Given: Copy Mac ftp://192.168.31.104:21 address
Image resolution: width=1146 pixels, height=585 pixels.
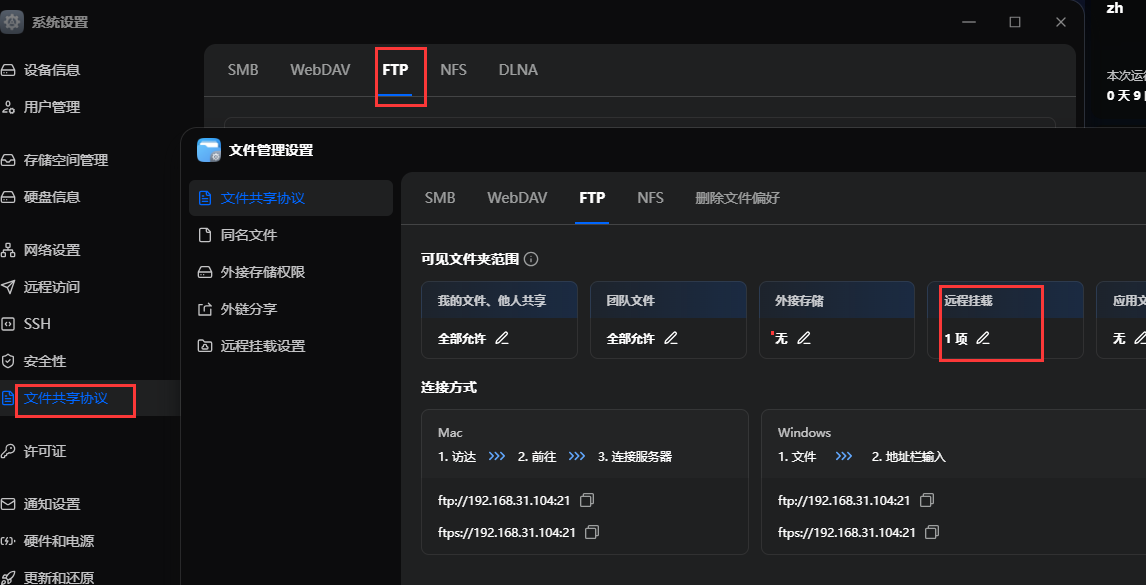Looking at the screenshot, I should click(587, 500).
